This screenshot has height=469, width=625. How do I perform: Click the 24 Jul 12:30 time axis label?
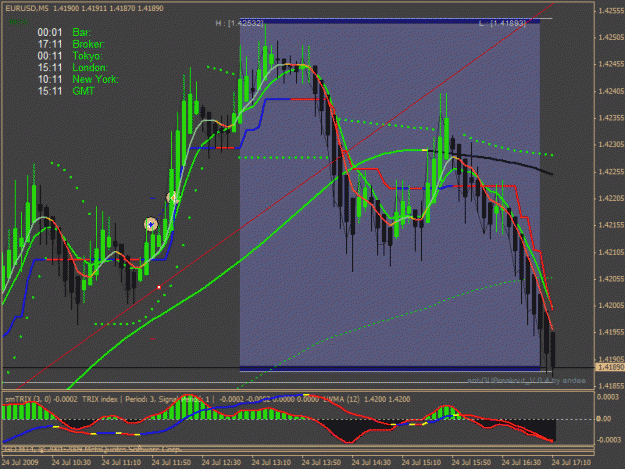click(x=221, y=463)
